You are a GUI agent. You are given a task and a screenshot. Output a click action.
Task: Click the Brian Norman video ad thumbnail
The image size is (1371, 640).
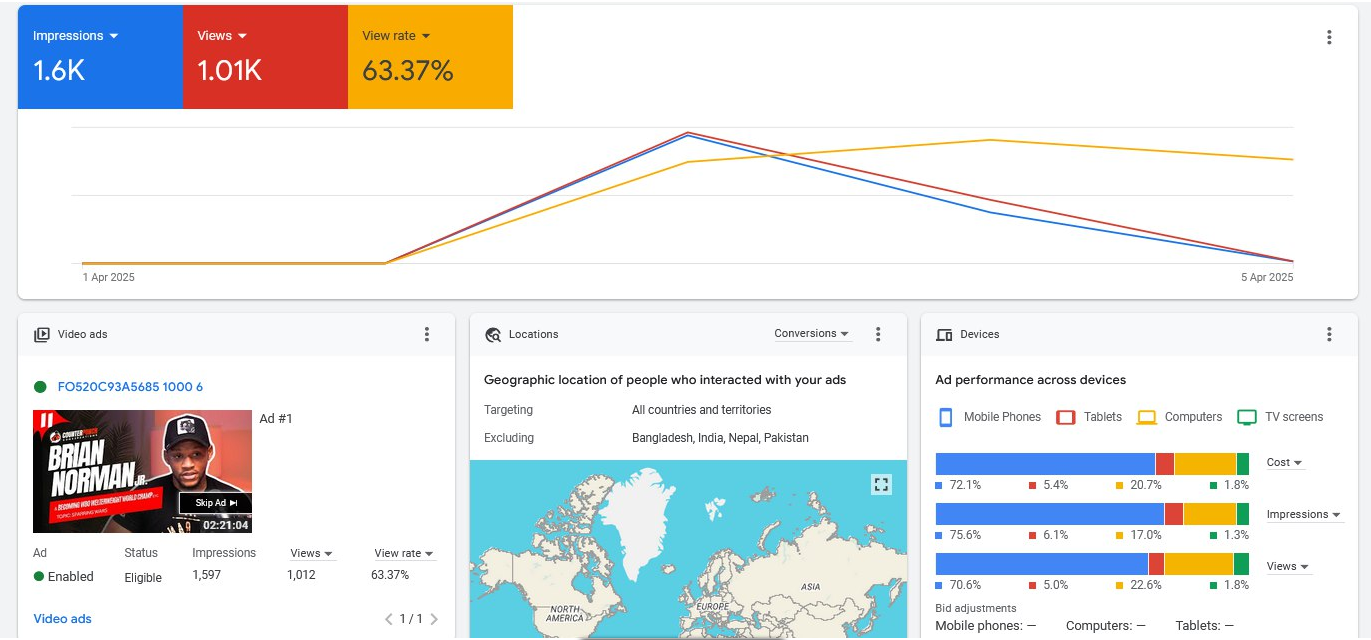pyautogui.click(x=142, y=471)
